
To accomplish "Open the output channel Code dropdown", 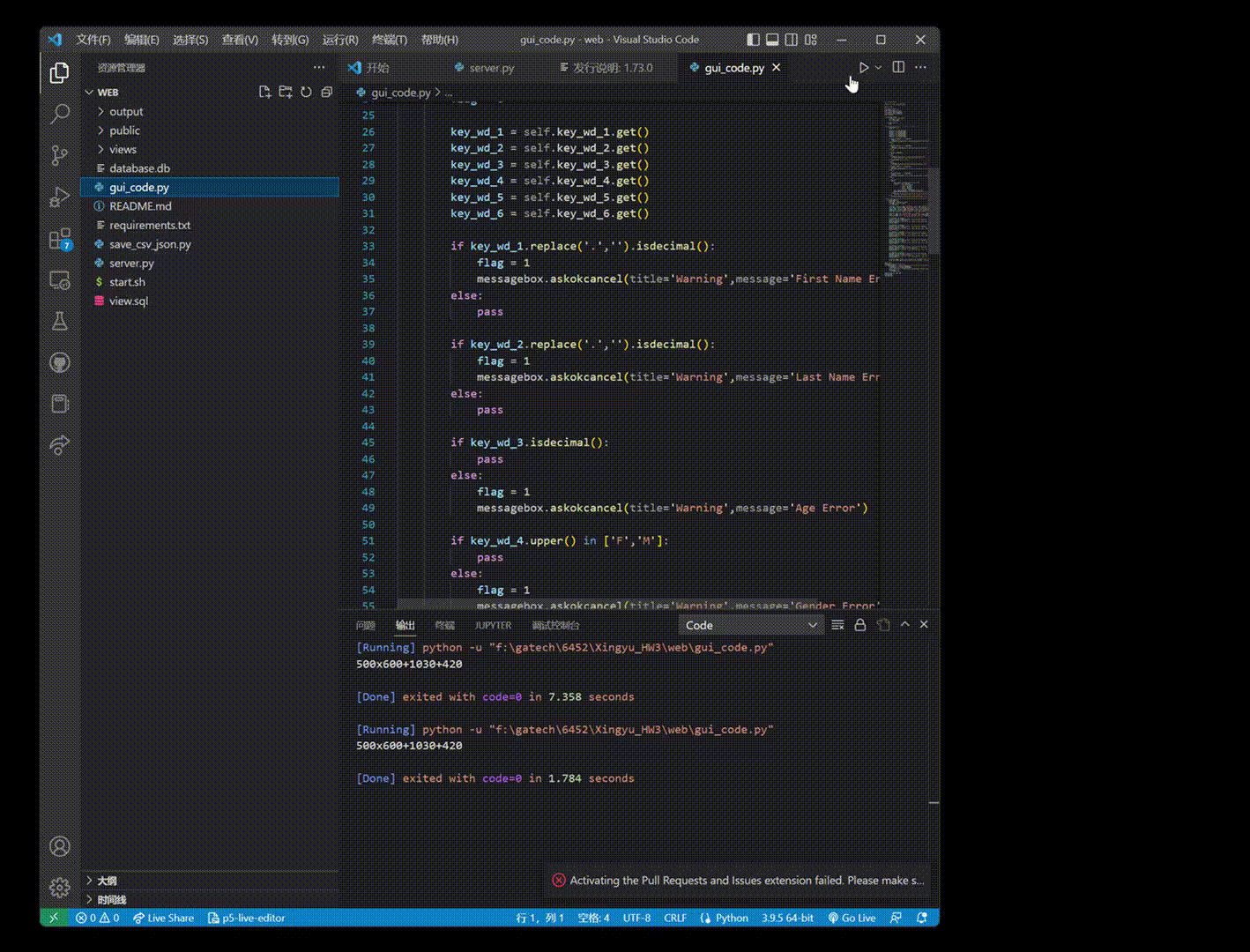I will click(x=751, y=625).
